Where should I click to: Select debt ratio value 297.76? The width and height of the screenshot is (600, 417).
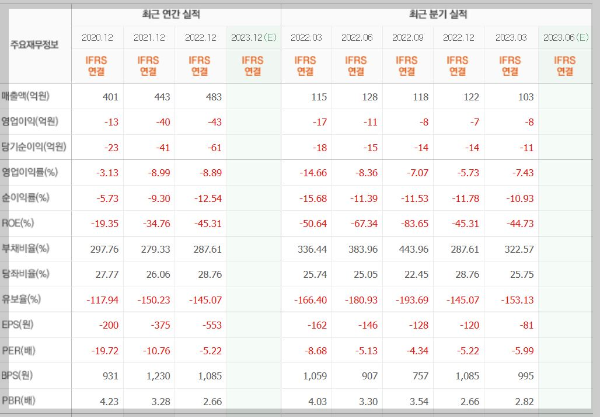coord(104,249)
